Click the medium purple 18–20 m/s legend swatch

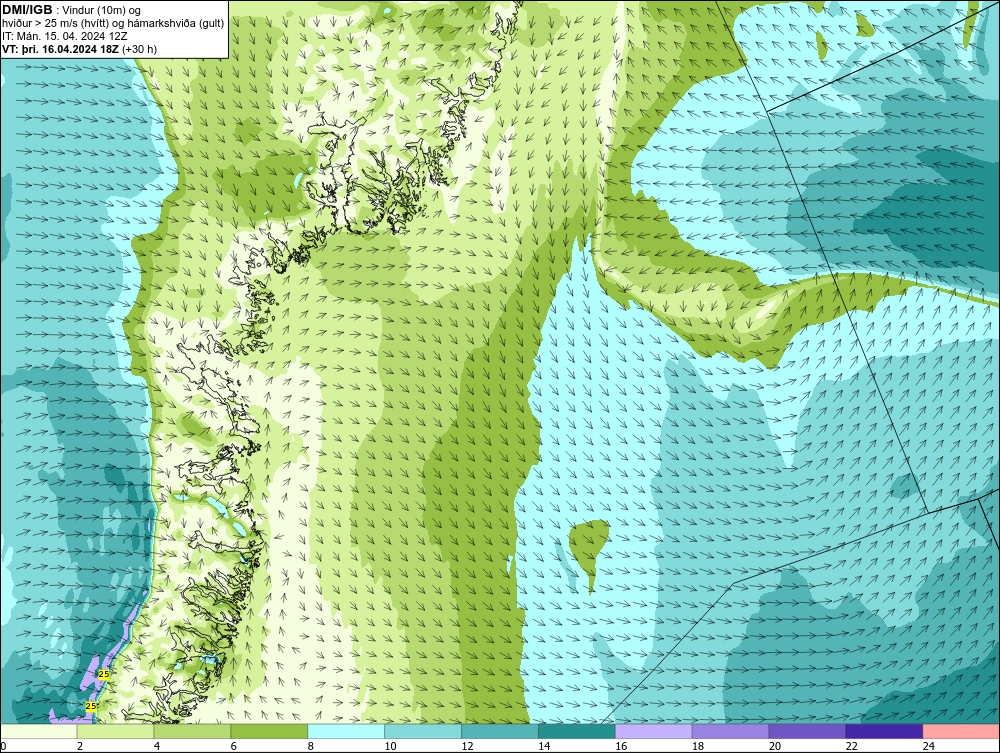(x=730, y=731)
